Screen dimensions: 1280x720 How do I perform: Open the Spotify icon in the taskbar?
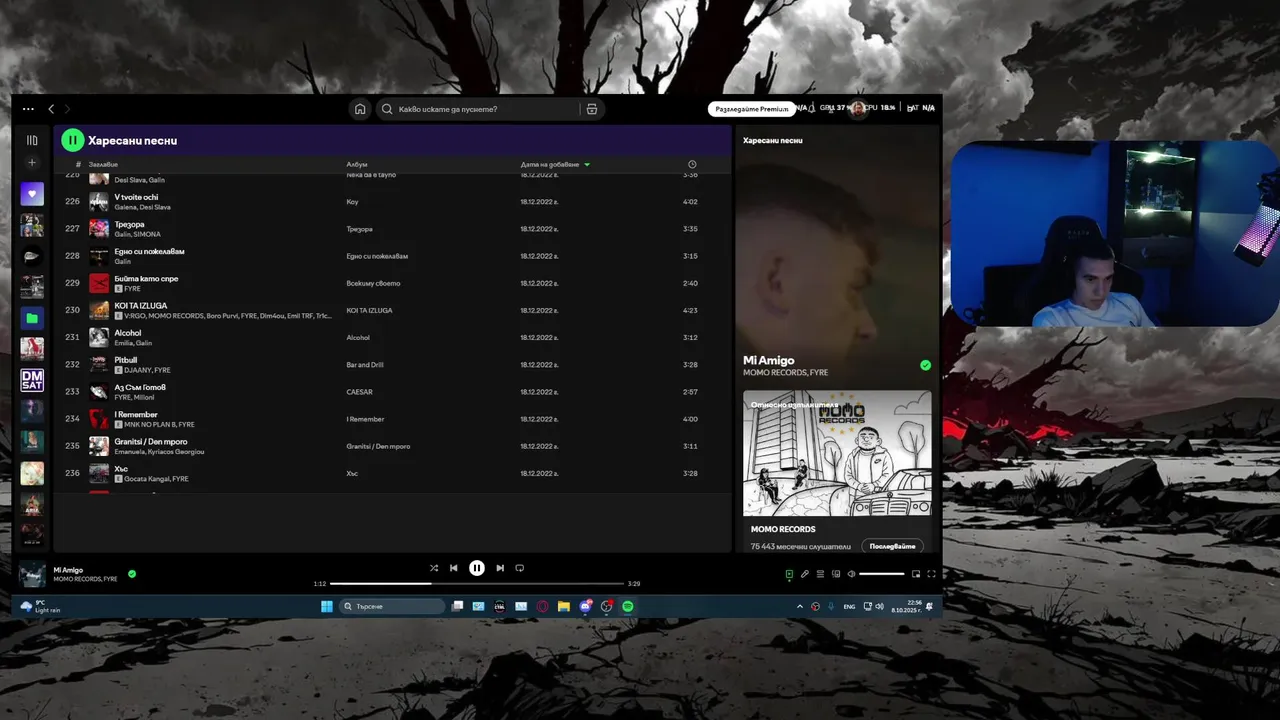(x=628, y=606)
